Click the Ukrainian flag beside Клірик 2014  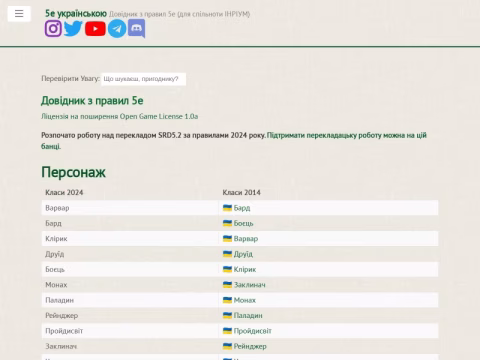227,269
